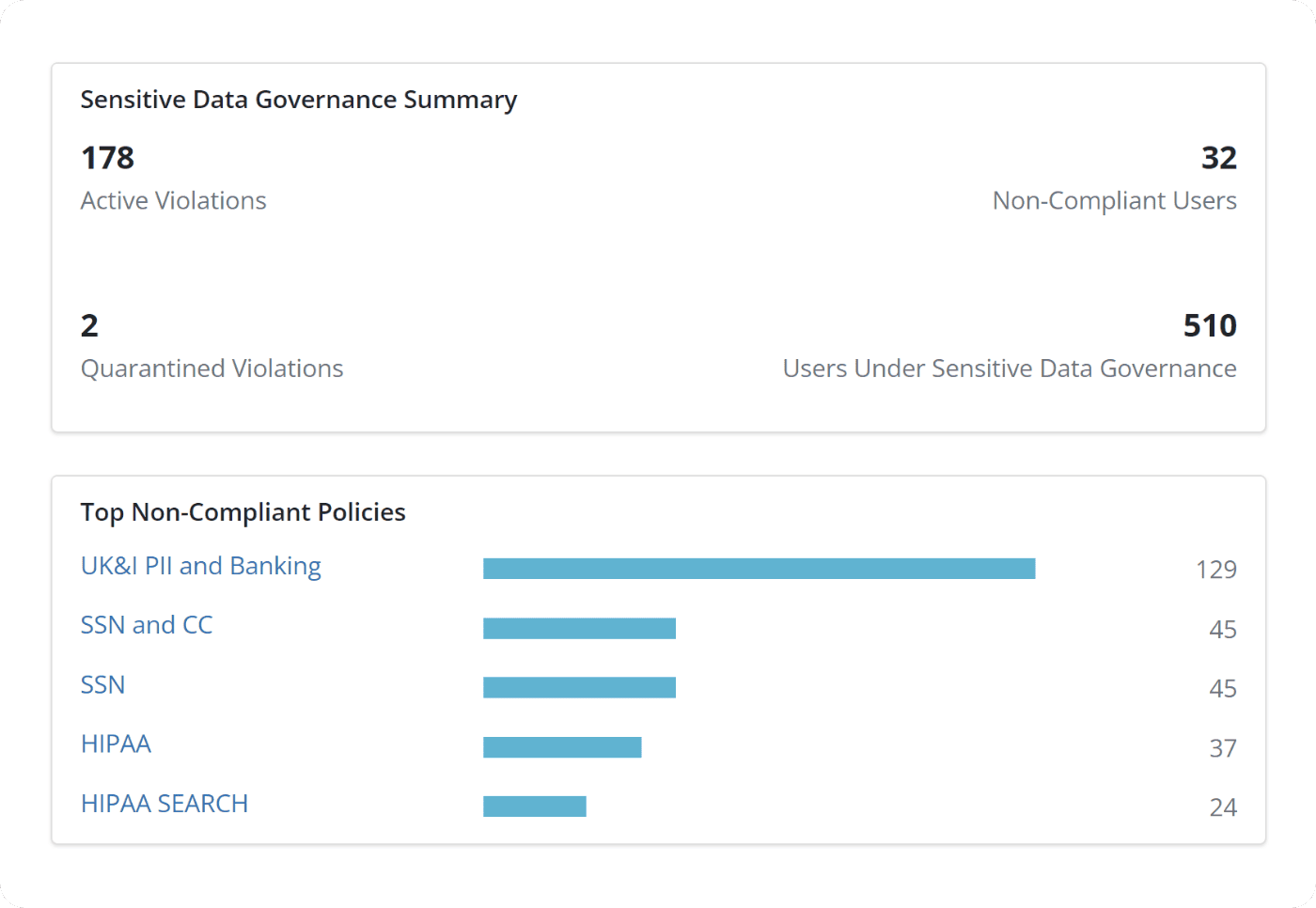
Task: Click the Quarantined Violations label
Action: coord(211,368)
